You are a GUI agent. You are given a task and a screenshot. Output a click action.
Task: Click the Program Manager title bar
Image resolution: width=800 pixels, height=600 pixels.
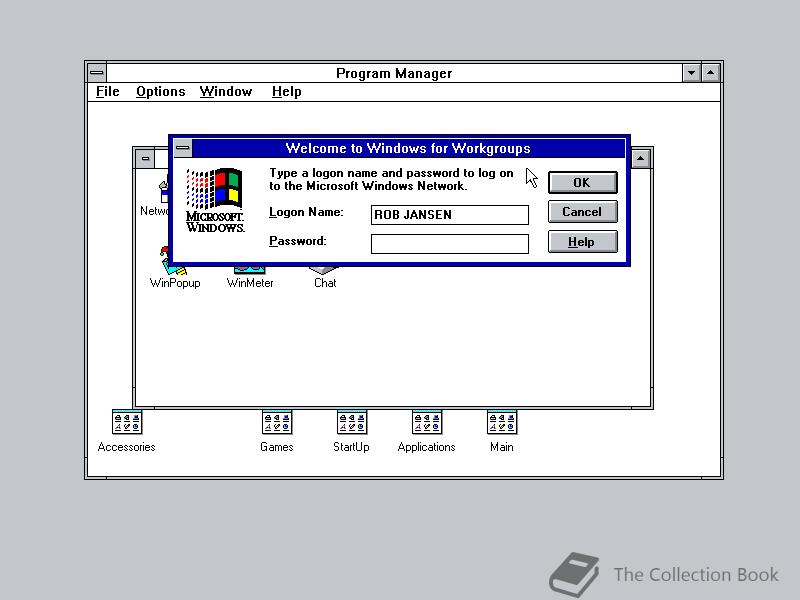[394, 73]
